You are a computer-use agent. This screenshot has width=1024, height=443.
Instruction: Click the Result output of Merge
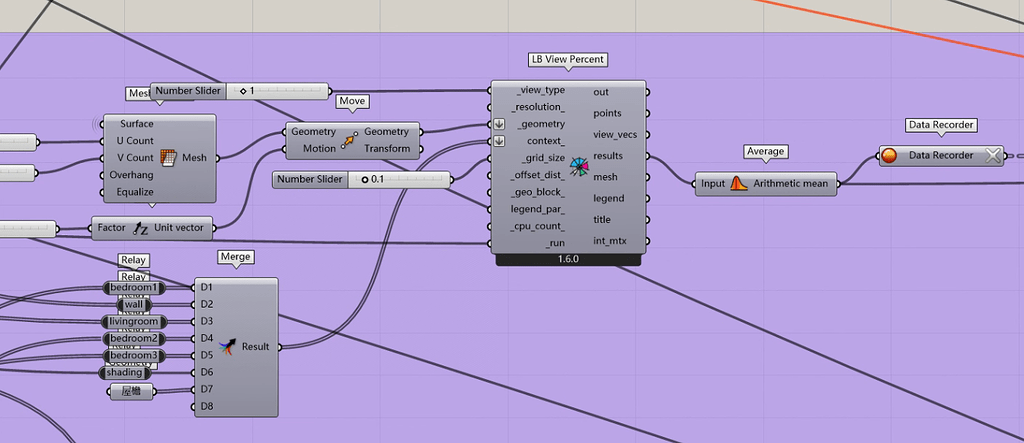point(255,346)
